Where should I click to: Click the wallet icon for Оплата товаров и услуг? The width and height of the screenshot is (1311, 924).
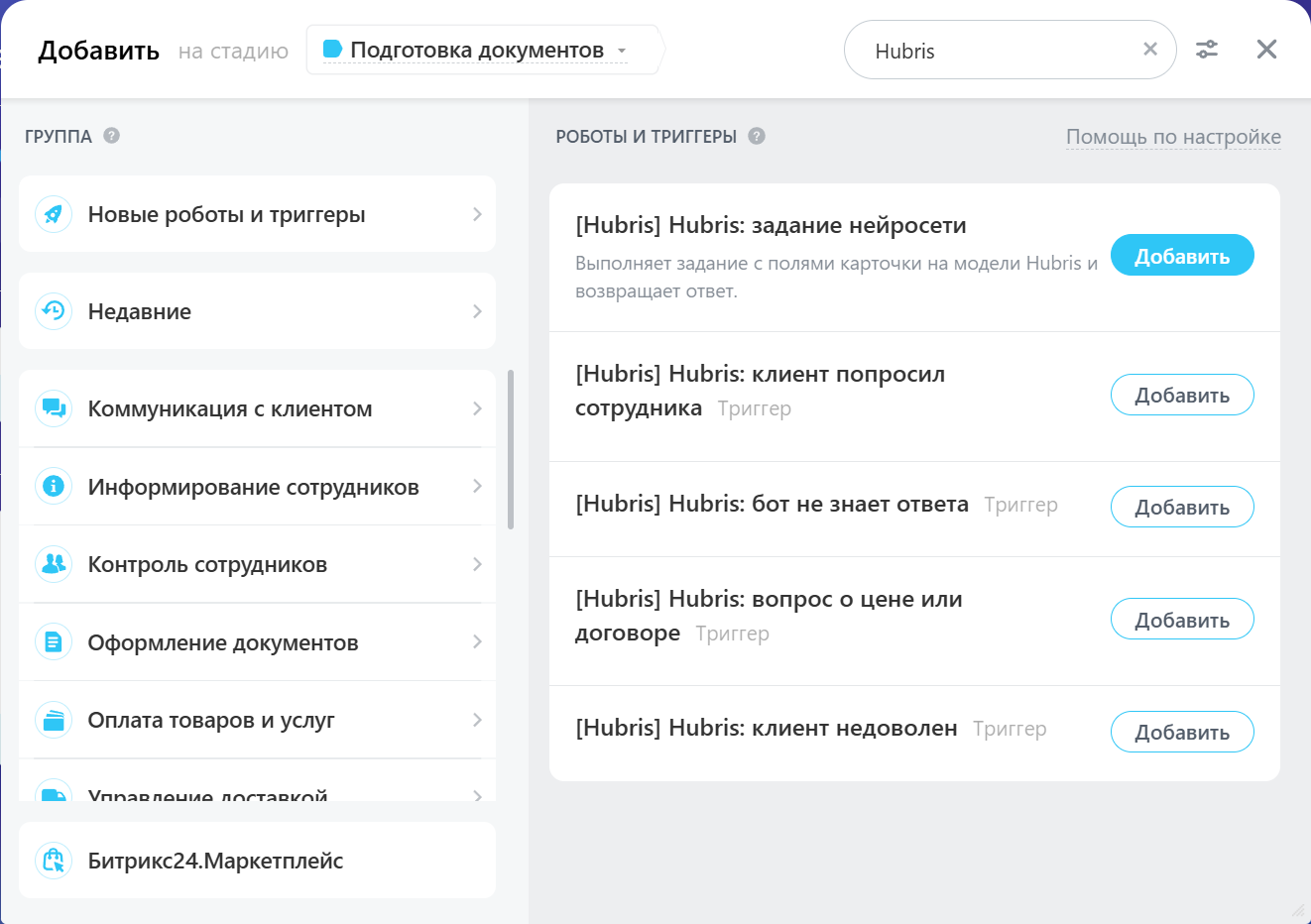[54, 720]
